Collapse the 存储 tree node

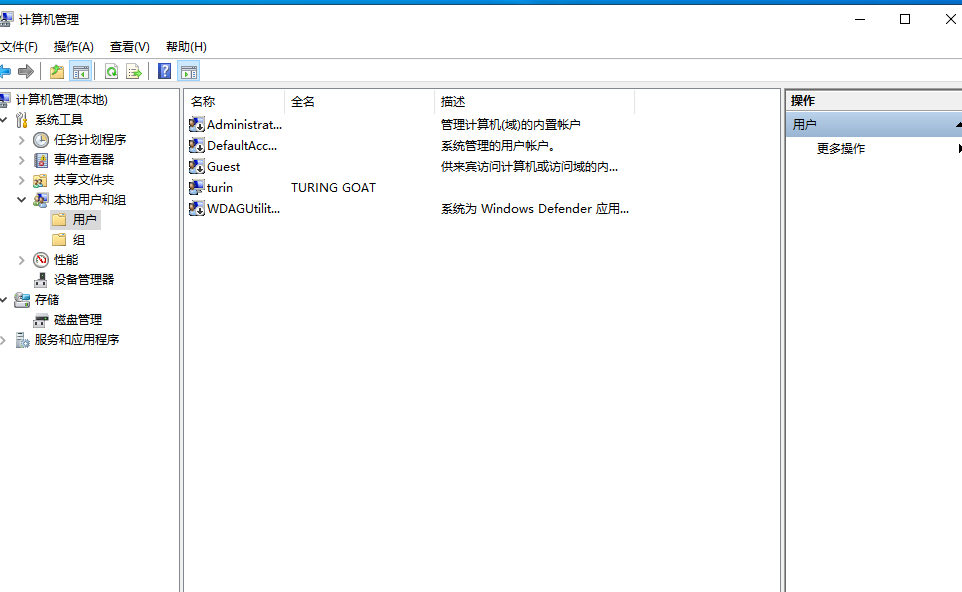tap(4, 300)
